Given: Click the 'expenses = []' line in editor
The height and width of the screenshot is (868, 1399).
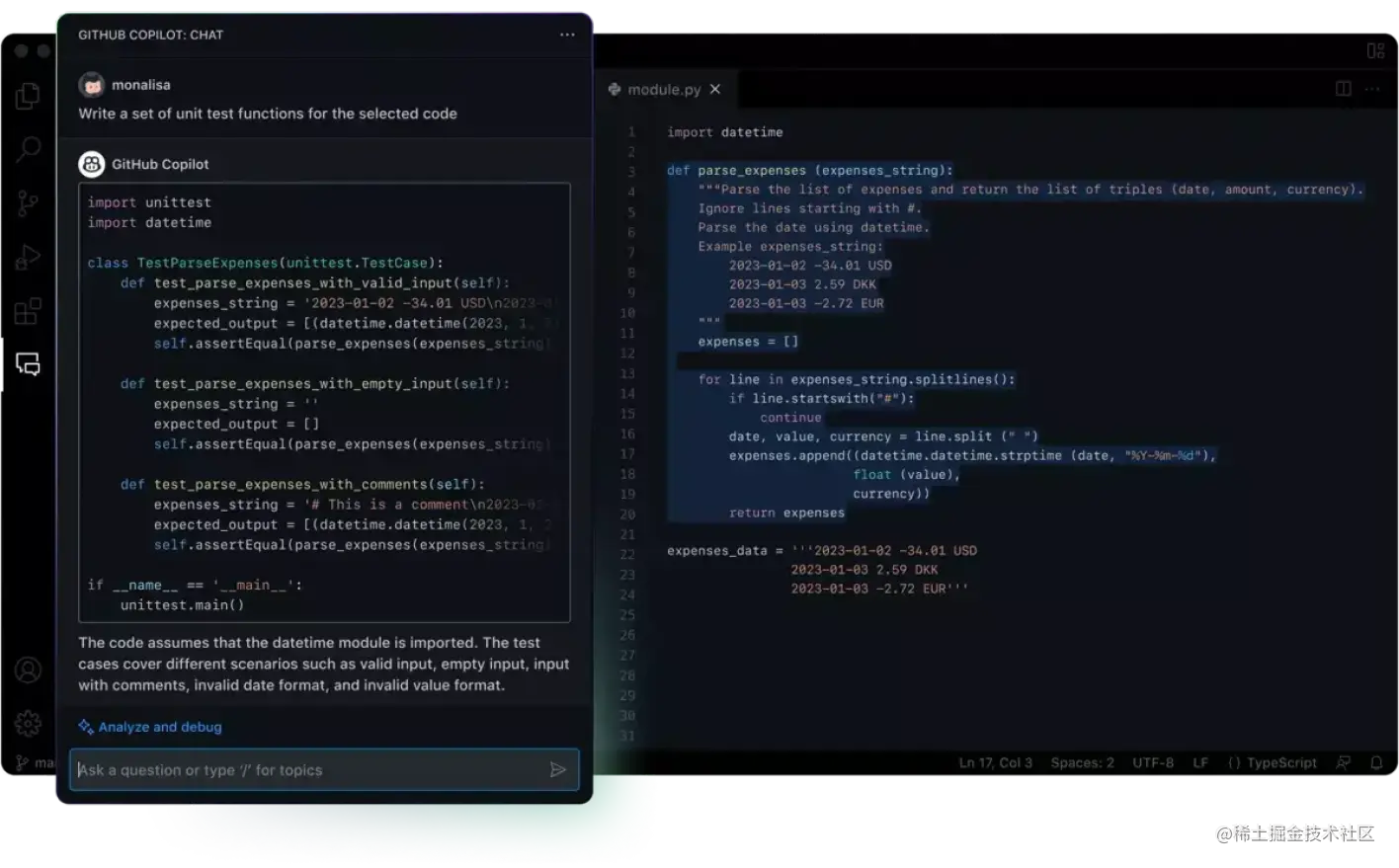Looking at the screenshot, I should pos(748,342).
